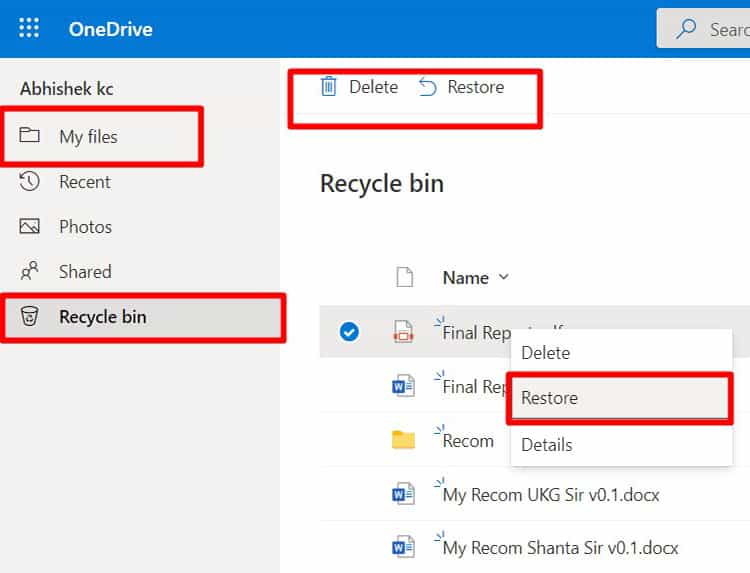This screenshot has height=573, width=750.
Task: Click the search magnifier icon
Action: tap(686, 29)
